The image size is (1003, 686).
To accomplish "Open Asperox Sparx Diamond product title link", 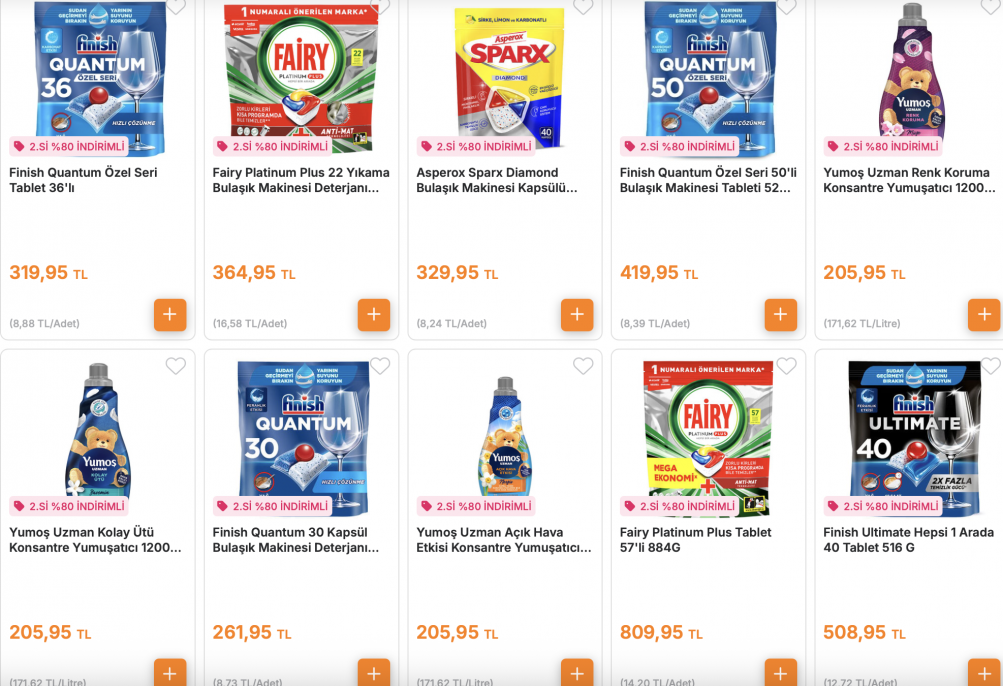I will [x=497, y=180].
